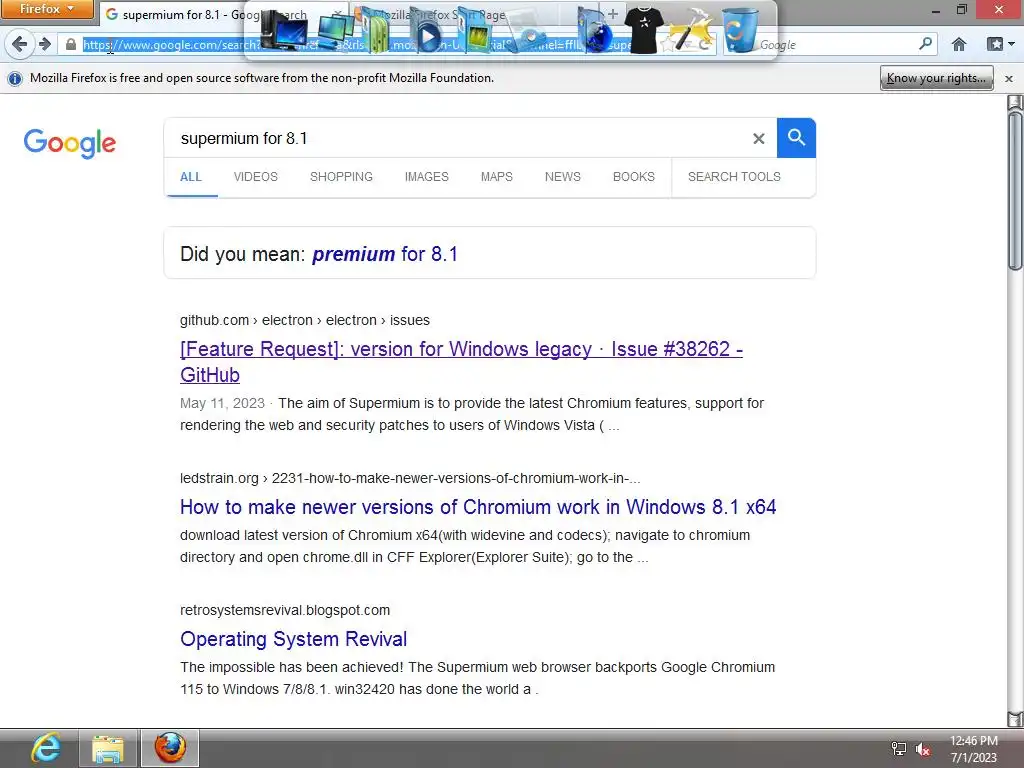The image size is (1024, 768).
Task: Open the Bookmarks star menu button
Action: point(1000,44)
